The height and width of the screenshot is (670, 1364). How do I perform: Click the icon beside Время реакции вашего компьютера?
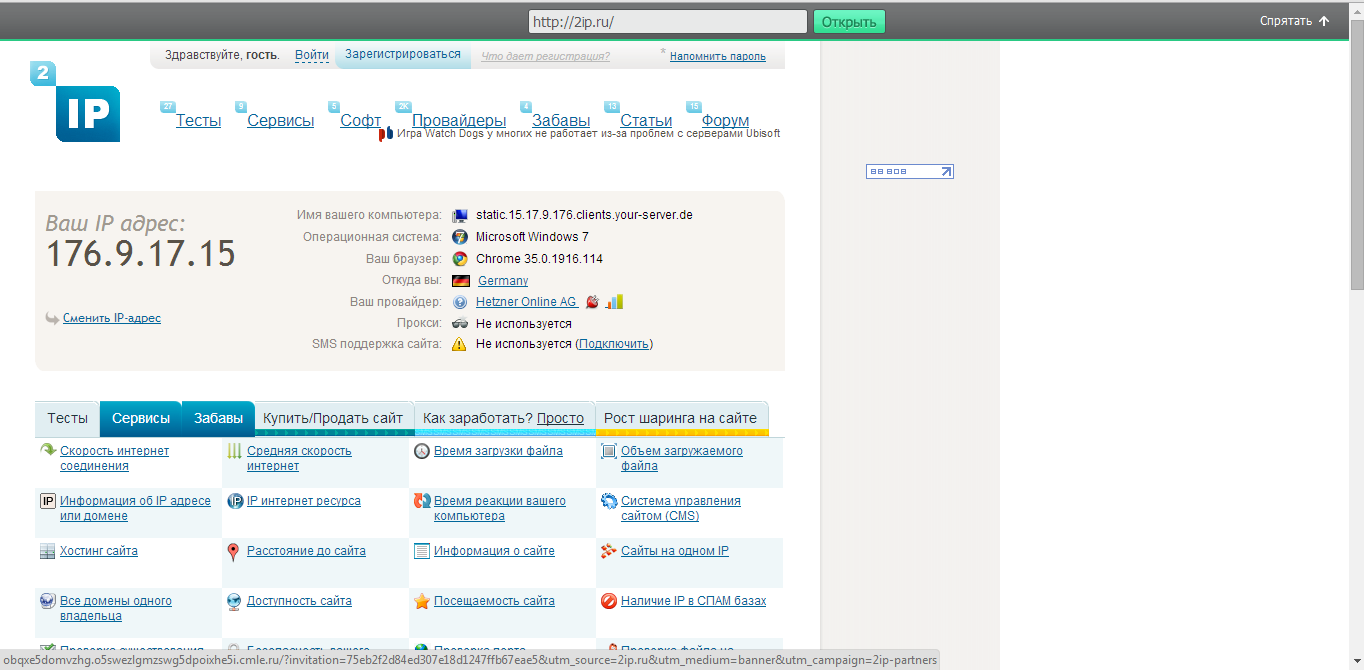coord(421,501)
